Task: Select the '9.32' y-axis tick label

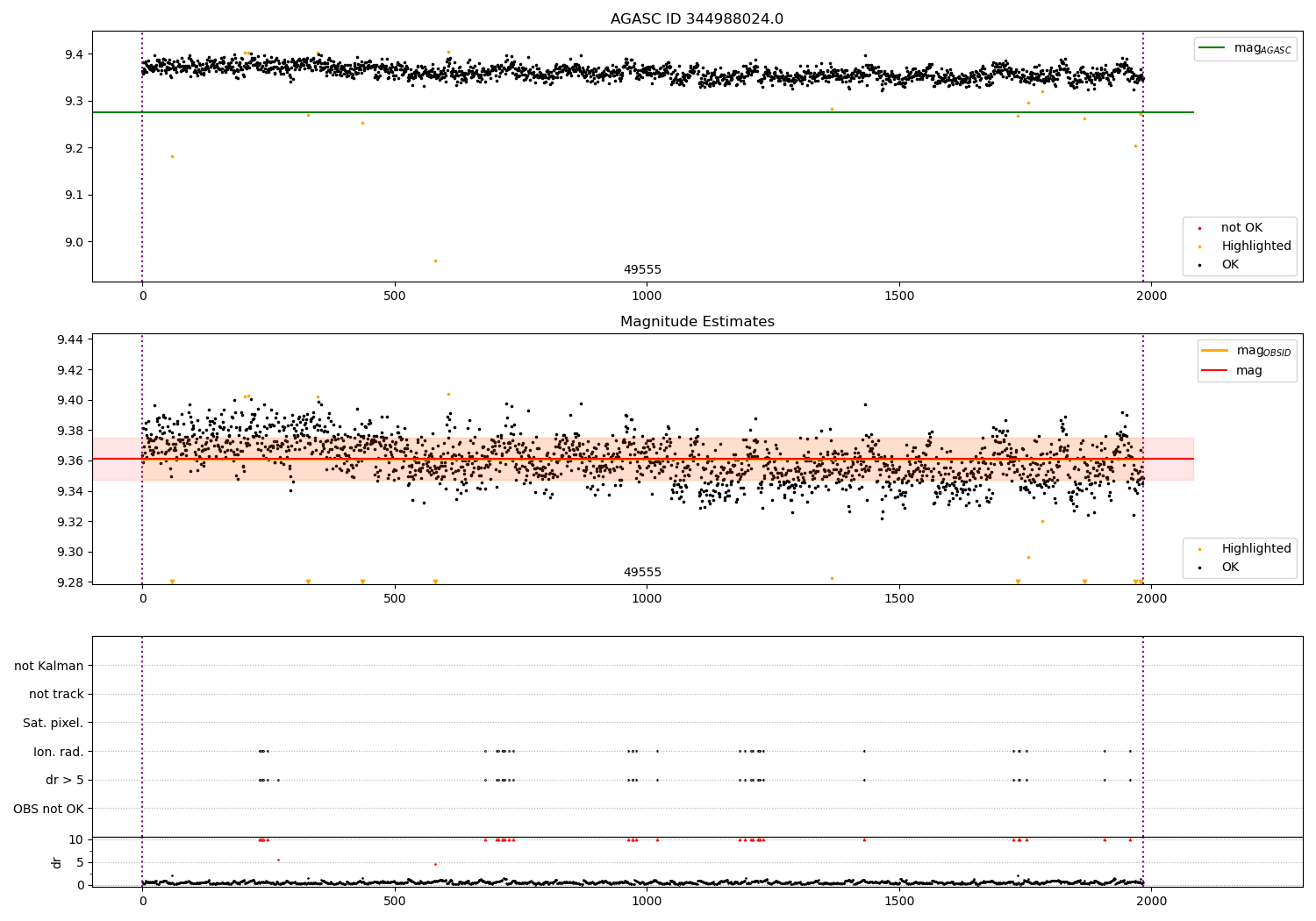Action: click(70, 522)
